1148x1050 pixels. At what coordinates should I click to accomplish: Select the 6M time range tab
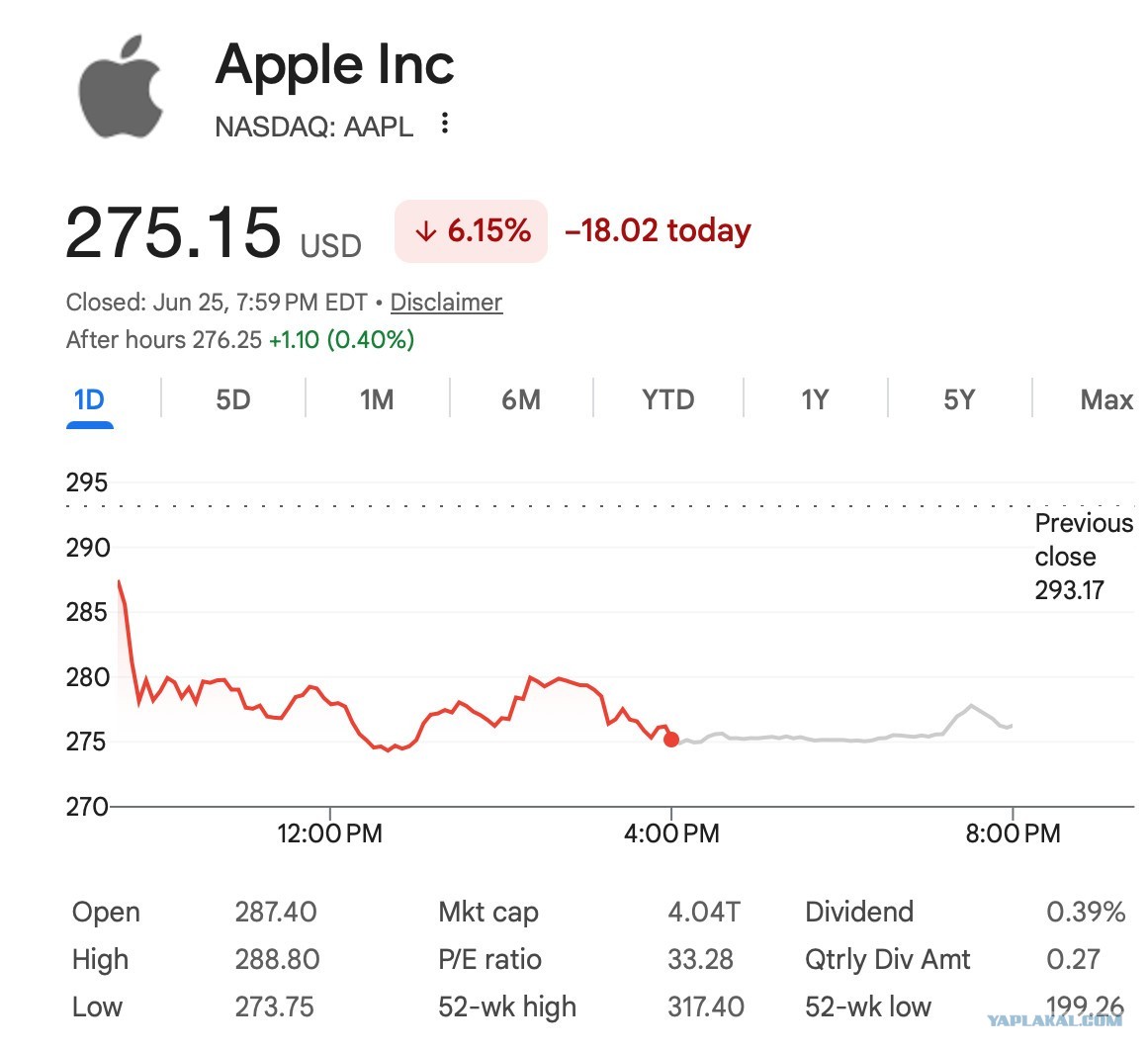pyautogui.click(x=521, y=400)
